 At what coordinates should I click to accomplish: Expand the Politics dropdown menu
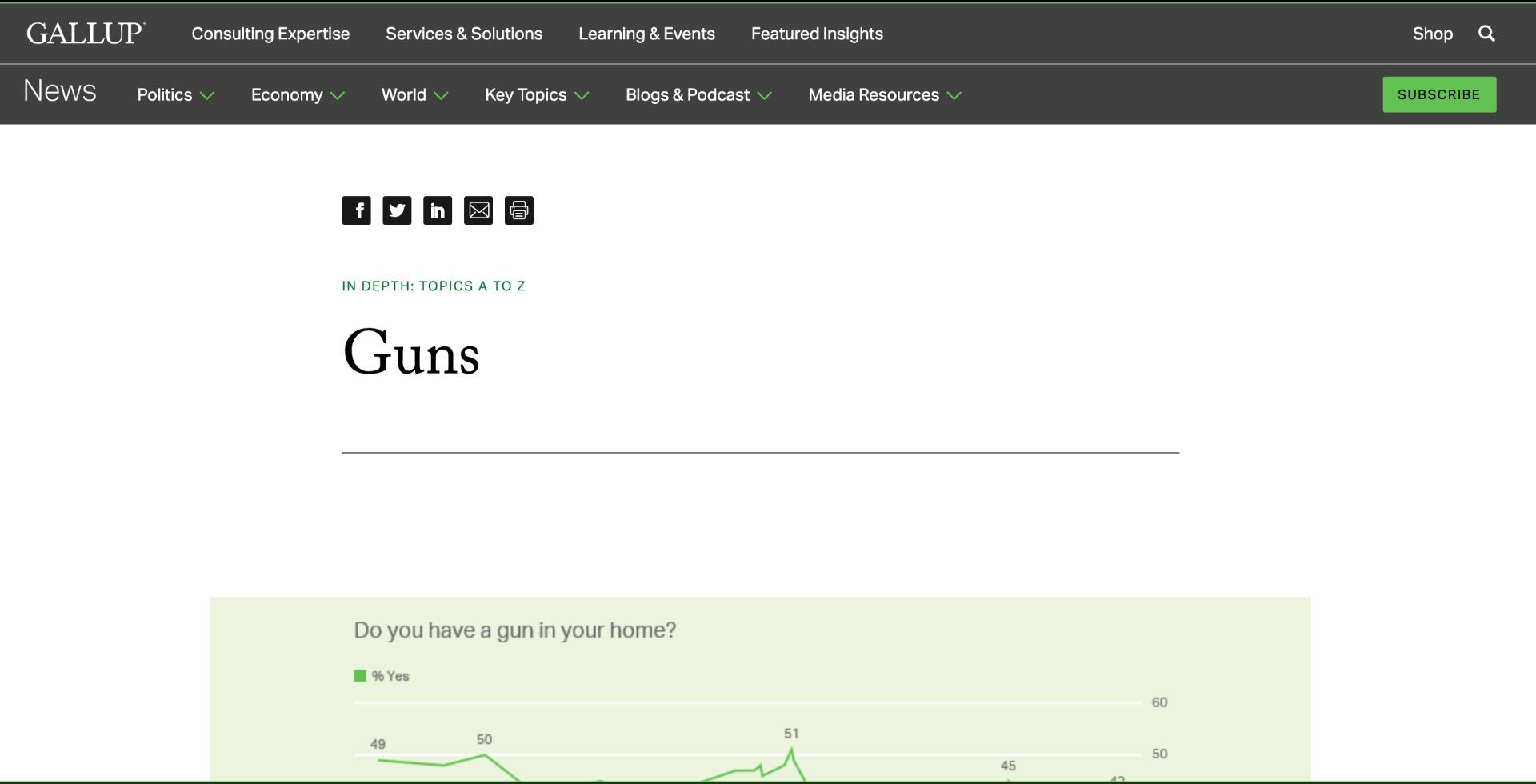(x=175, y=95)
